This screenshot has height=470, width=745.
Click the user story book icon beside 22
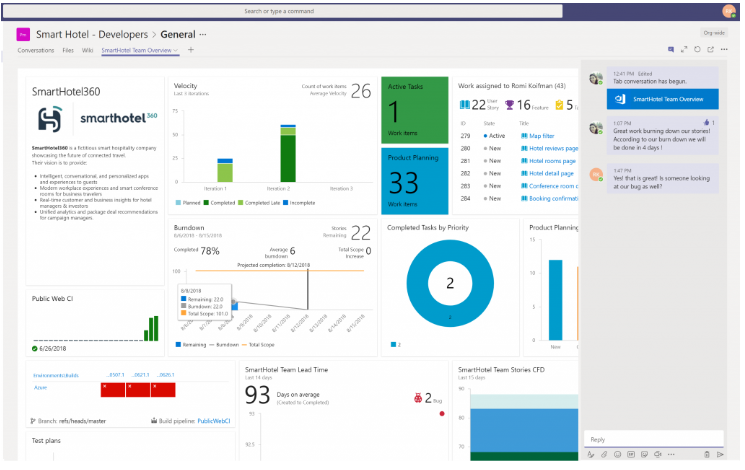click(465, 105)
